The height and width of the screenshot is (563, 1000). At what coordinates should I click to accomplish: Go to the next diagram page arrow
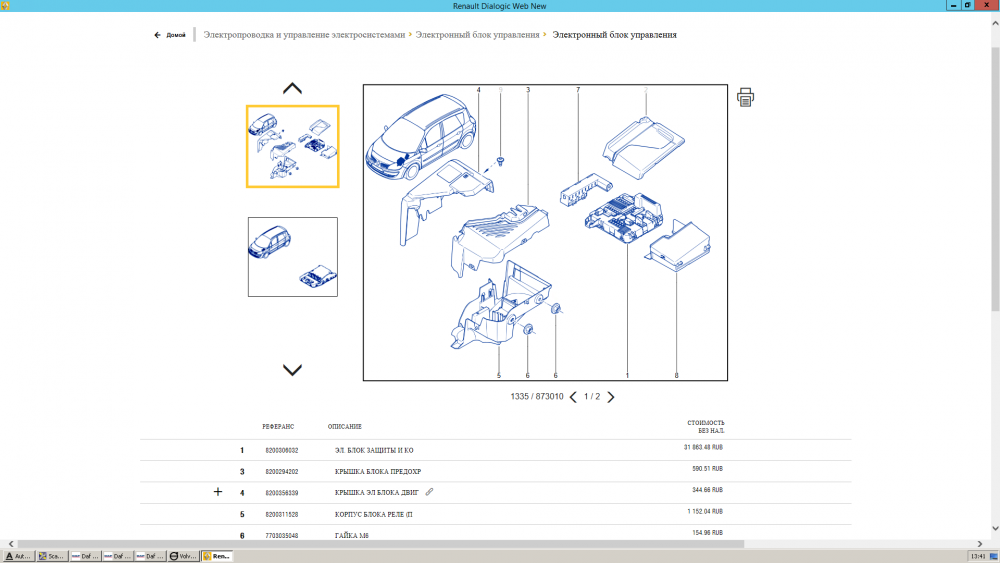tap(610, 397)
